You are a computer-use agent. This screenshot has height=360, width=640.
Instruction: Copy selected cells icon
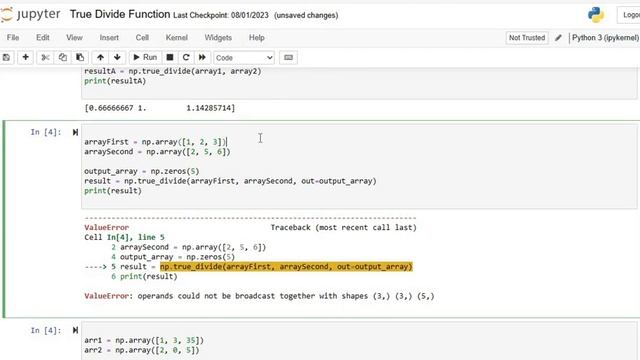pyautogui.click(x=62, y=58)
